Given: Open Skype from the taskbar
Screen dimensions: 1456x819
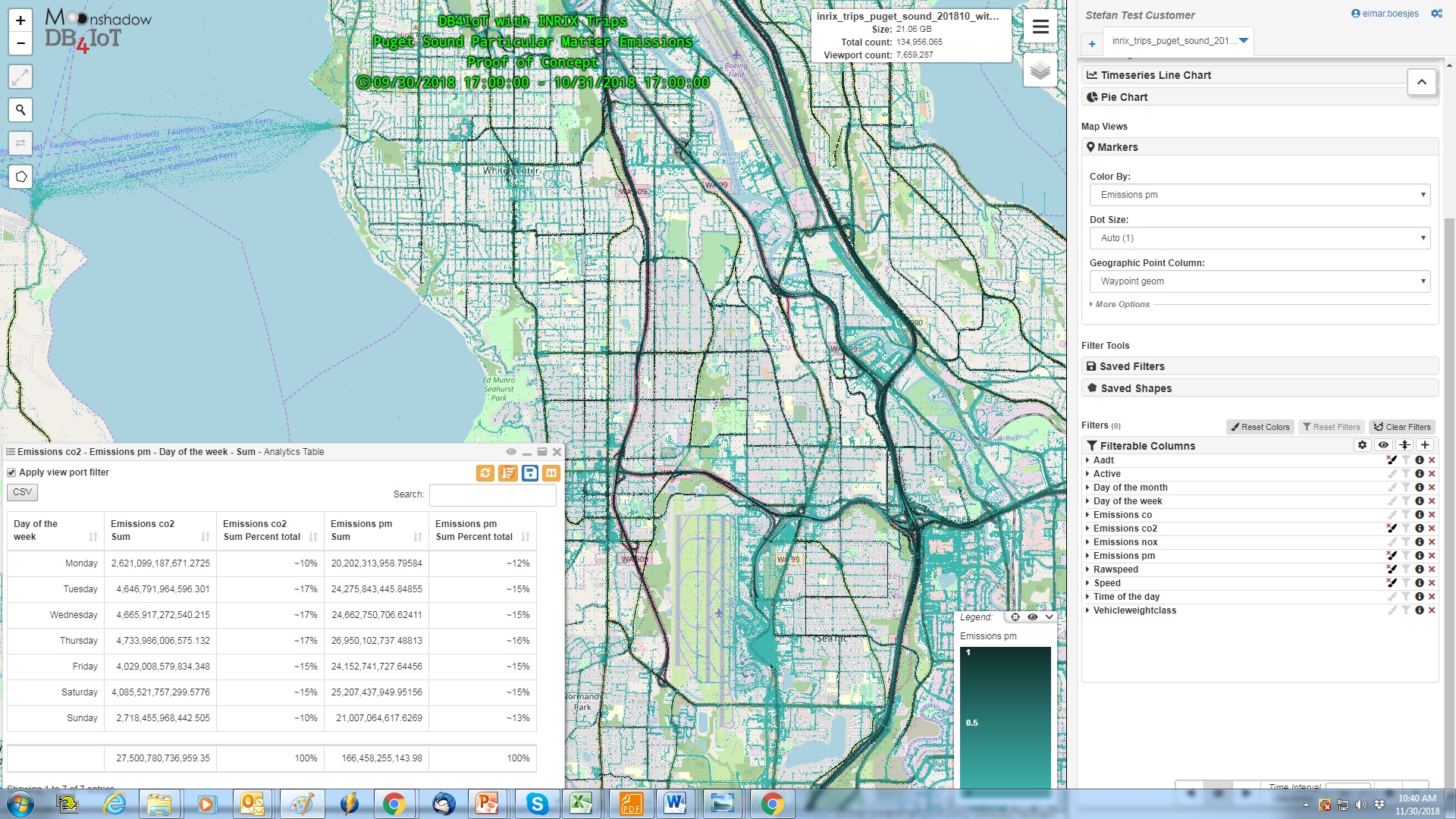Looking at the screenshot, I should (x=537, y=804).
